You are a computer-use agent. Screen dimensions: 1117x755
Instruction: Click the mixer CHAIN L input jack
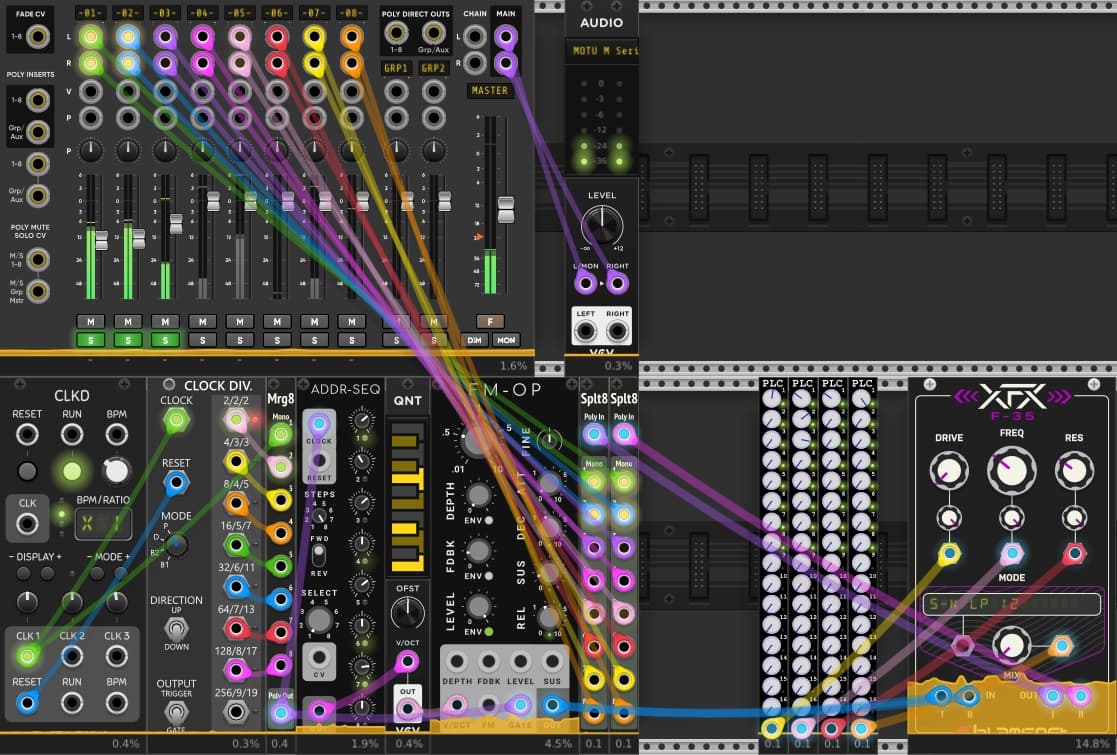[474, 36]
